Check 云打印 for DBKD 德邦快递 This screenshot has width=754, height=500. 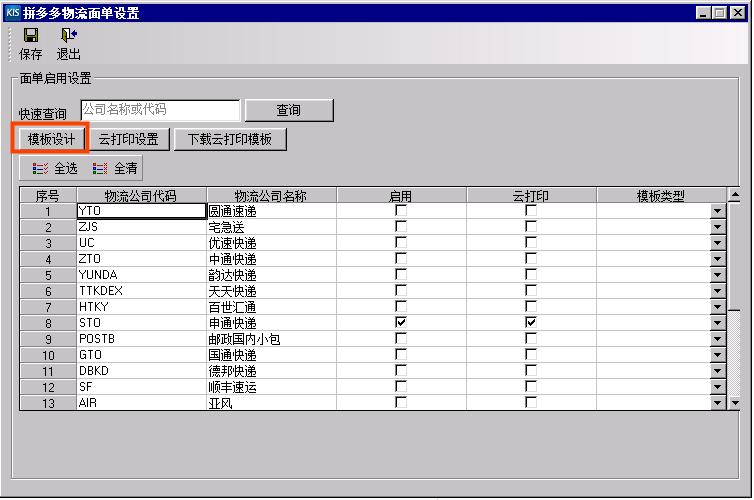pyautogui.click(x=531, y=371)
